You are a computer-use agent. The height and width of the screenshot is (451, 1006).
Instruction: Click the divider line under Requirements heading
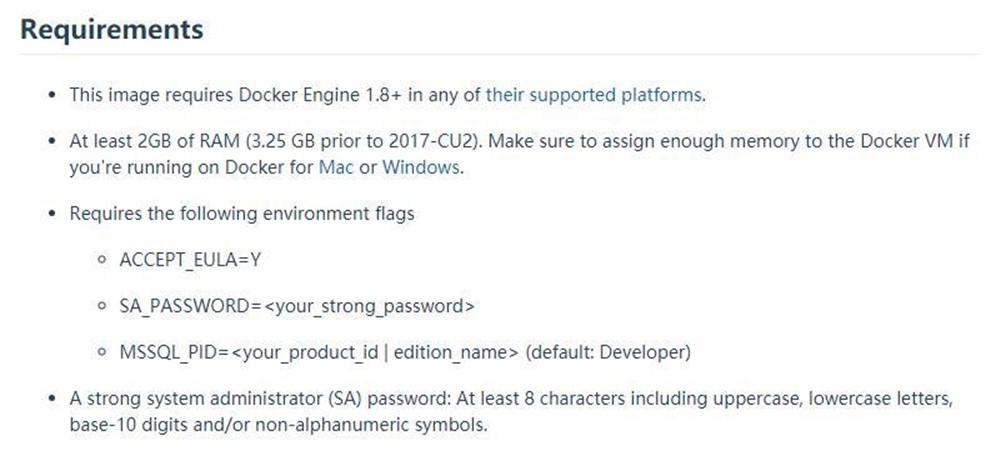500,54
